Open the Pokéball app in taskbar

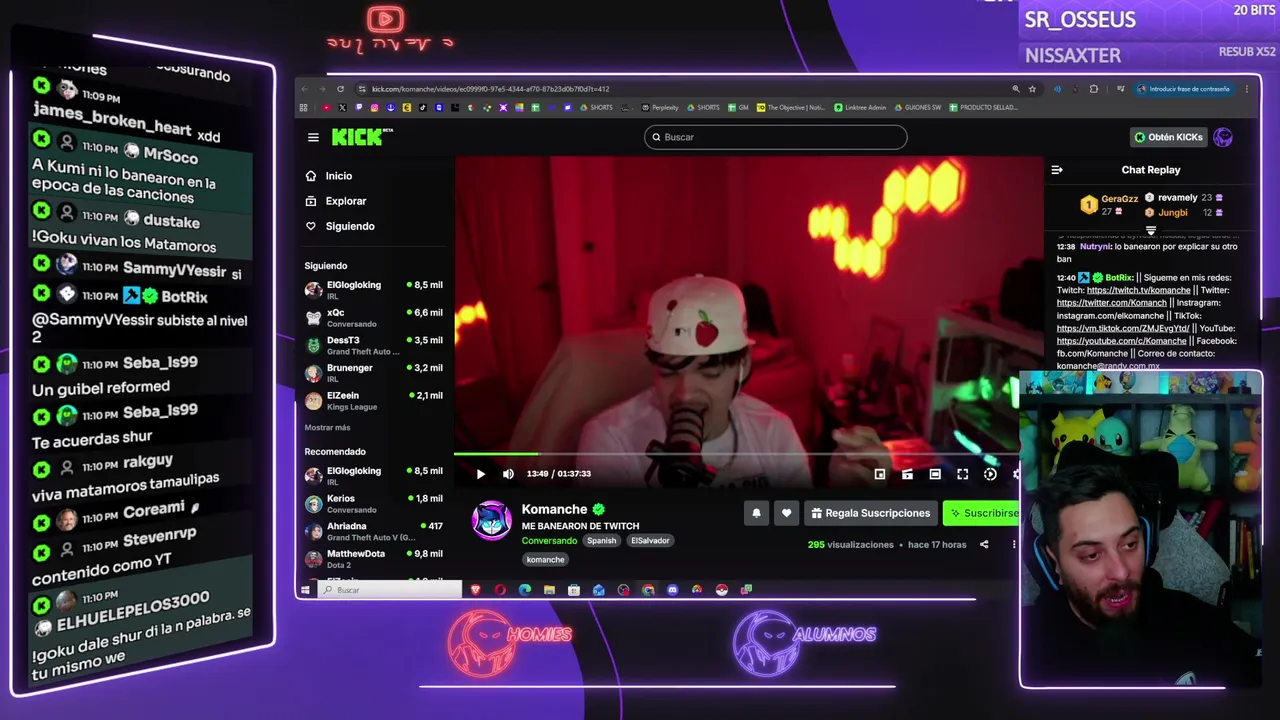point(721,590)
